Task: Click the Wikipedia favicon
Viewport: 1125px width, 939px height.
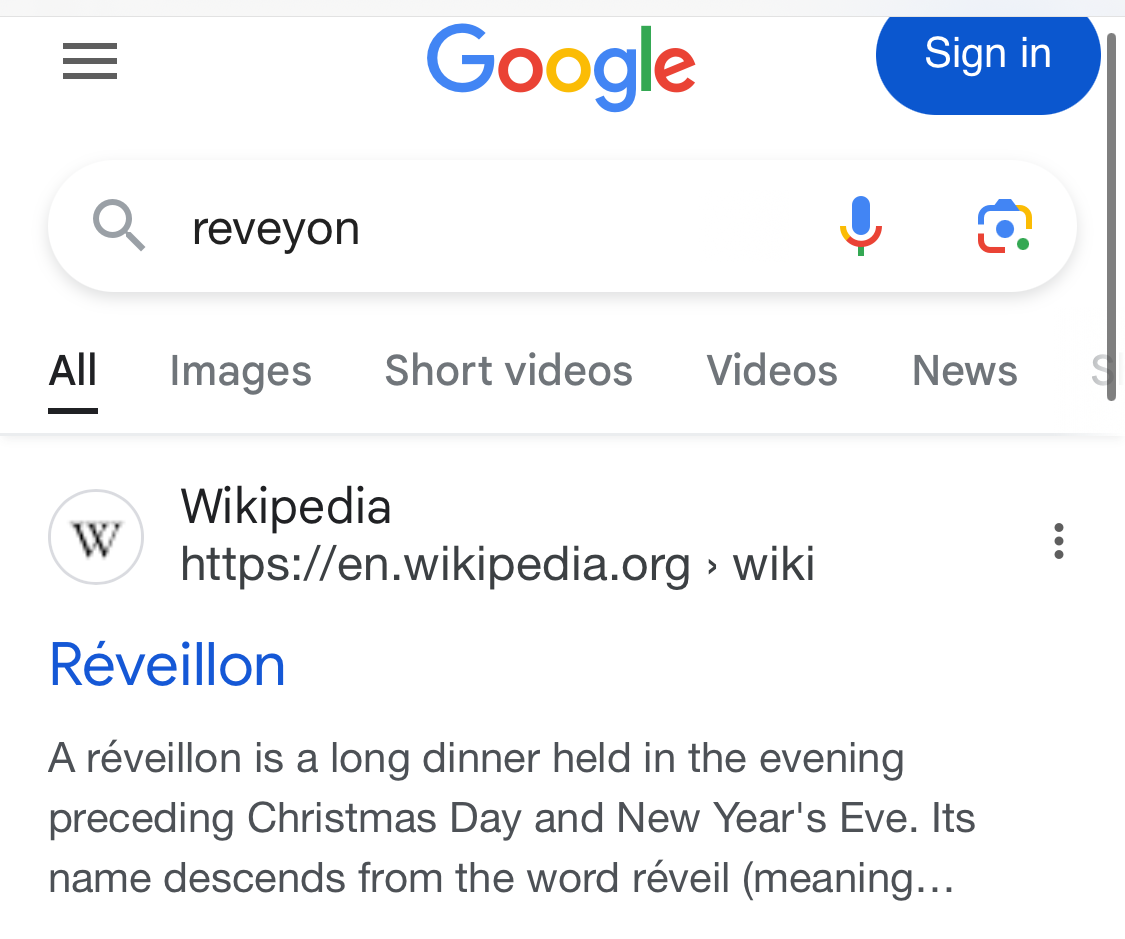Action: [96, 537]
